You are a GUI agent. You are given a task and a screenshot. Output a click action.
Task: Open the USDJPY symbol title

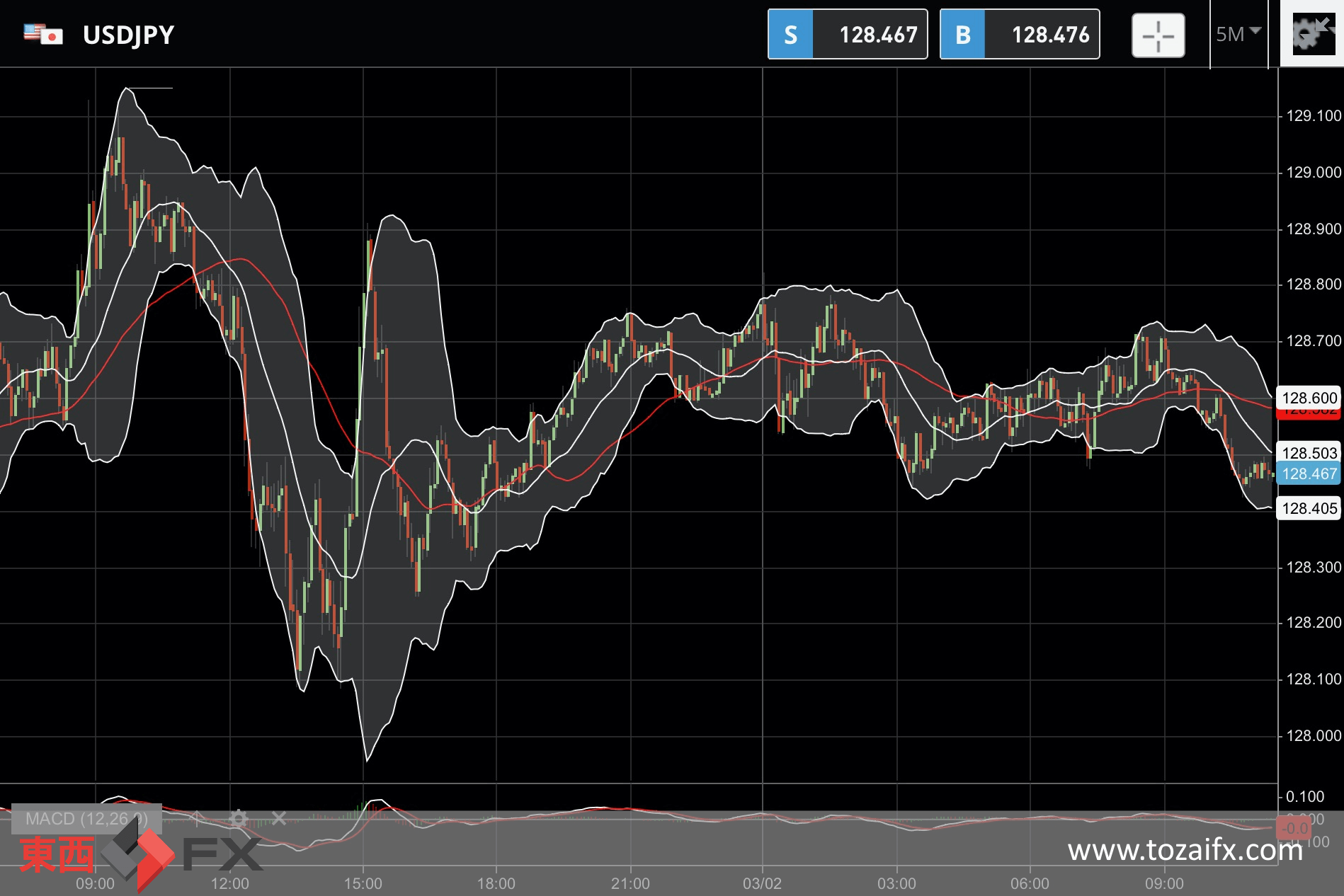pyautogui.click(x=128, y=35)
